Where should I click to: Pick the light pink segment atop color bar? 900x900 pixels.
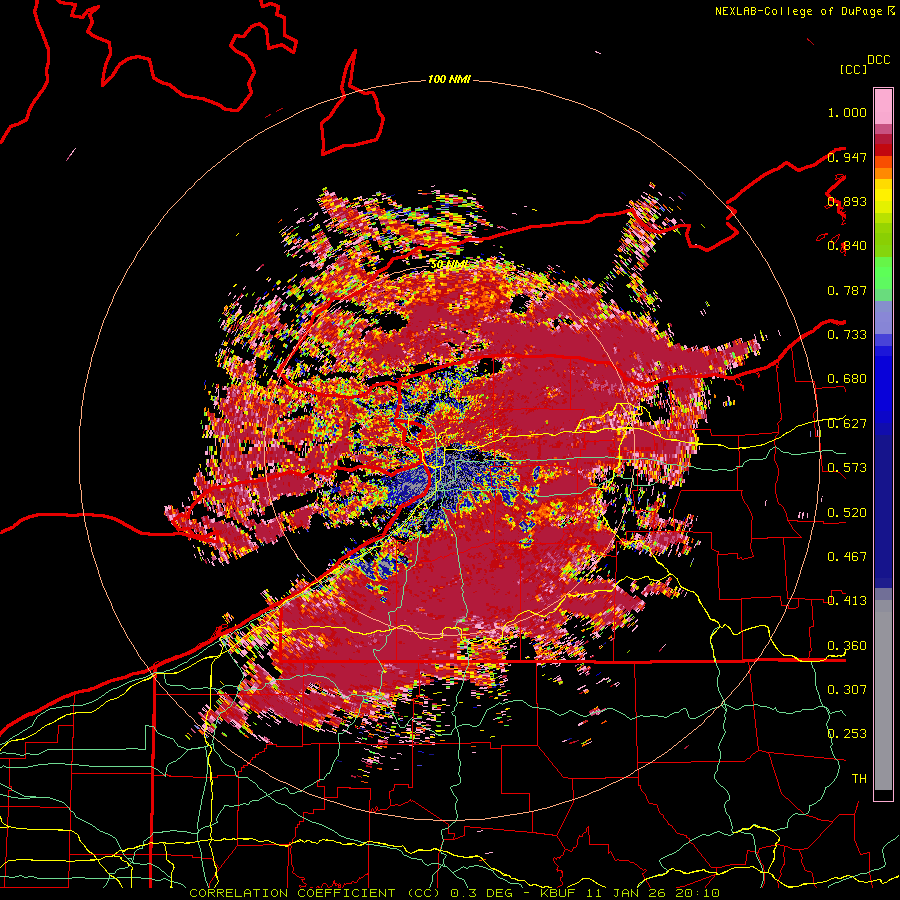pos(883,106)
